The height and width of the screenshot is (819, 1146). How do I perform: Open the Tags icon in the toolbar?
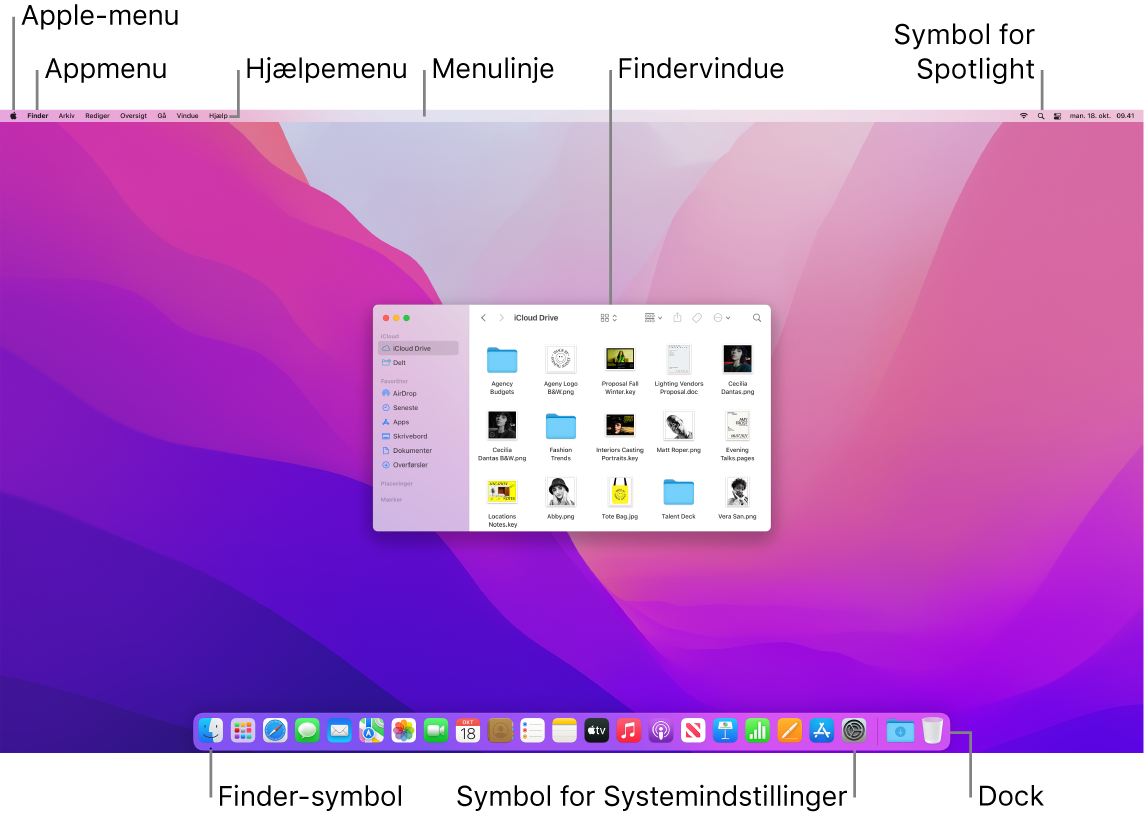pos(697,317)
